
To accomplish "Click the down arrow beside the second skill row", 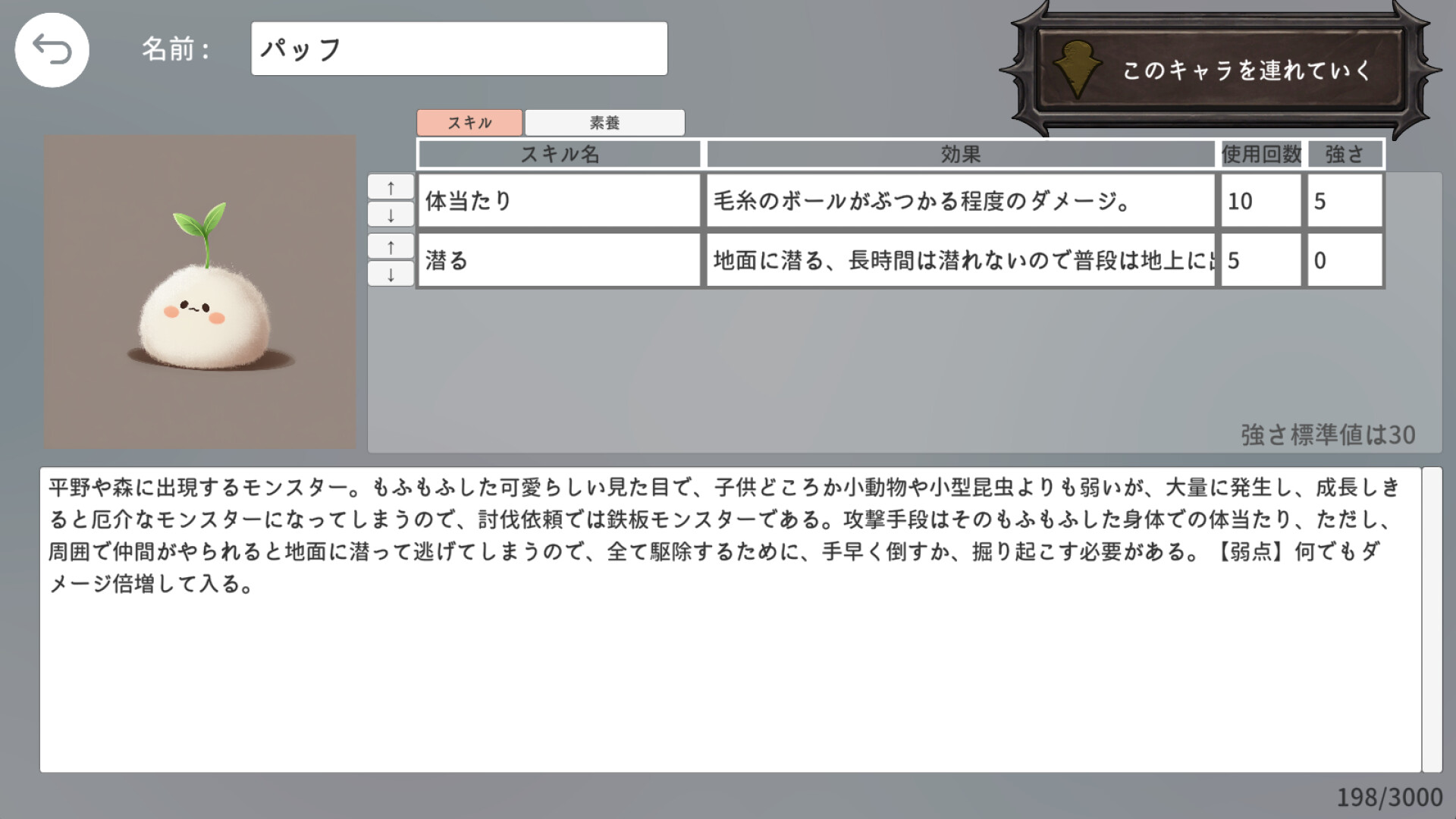I will pyautogui.click(x=391, y=275).
